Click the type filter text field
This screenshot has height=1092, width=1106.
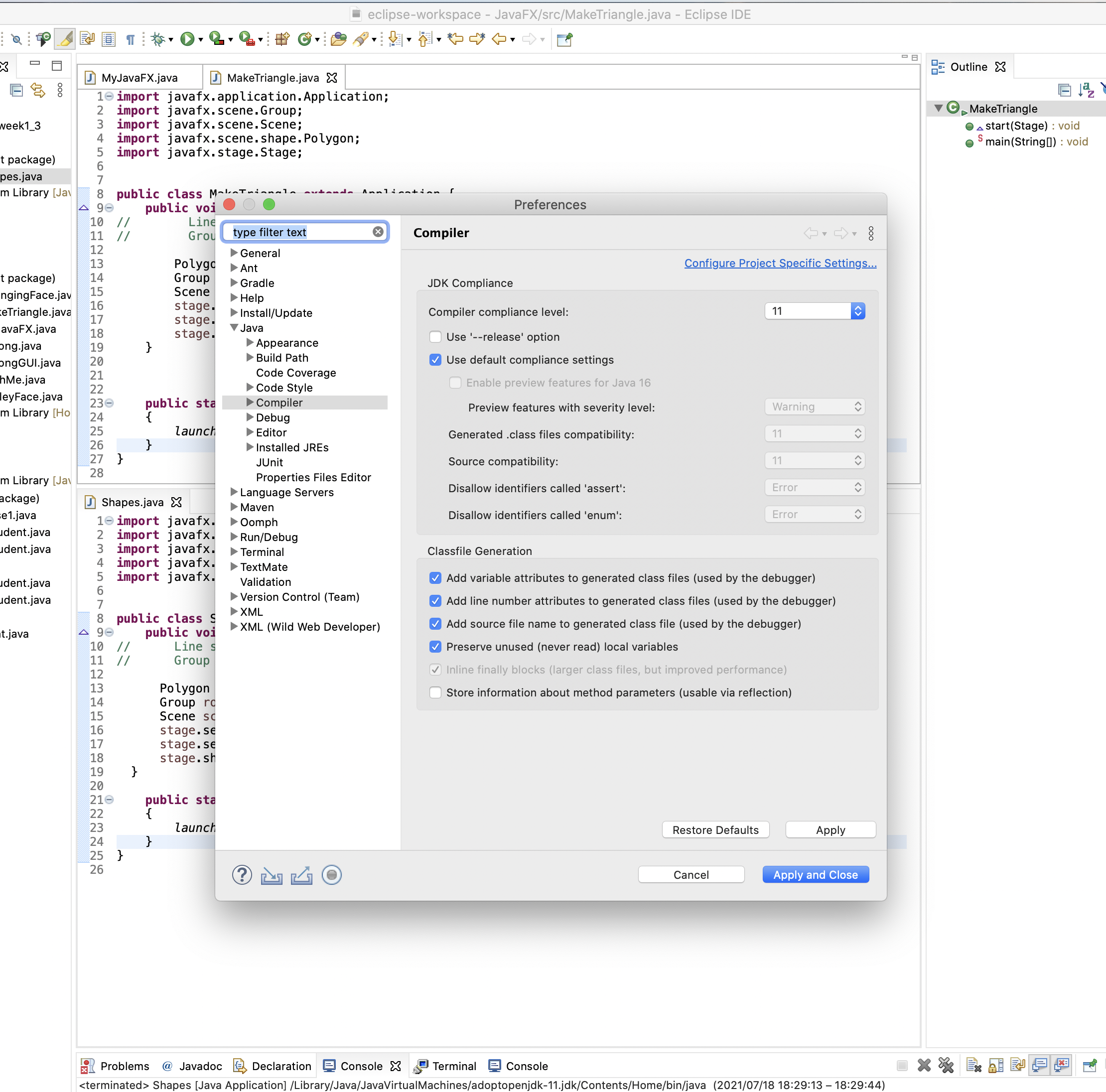tap(299, 232)
